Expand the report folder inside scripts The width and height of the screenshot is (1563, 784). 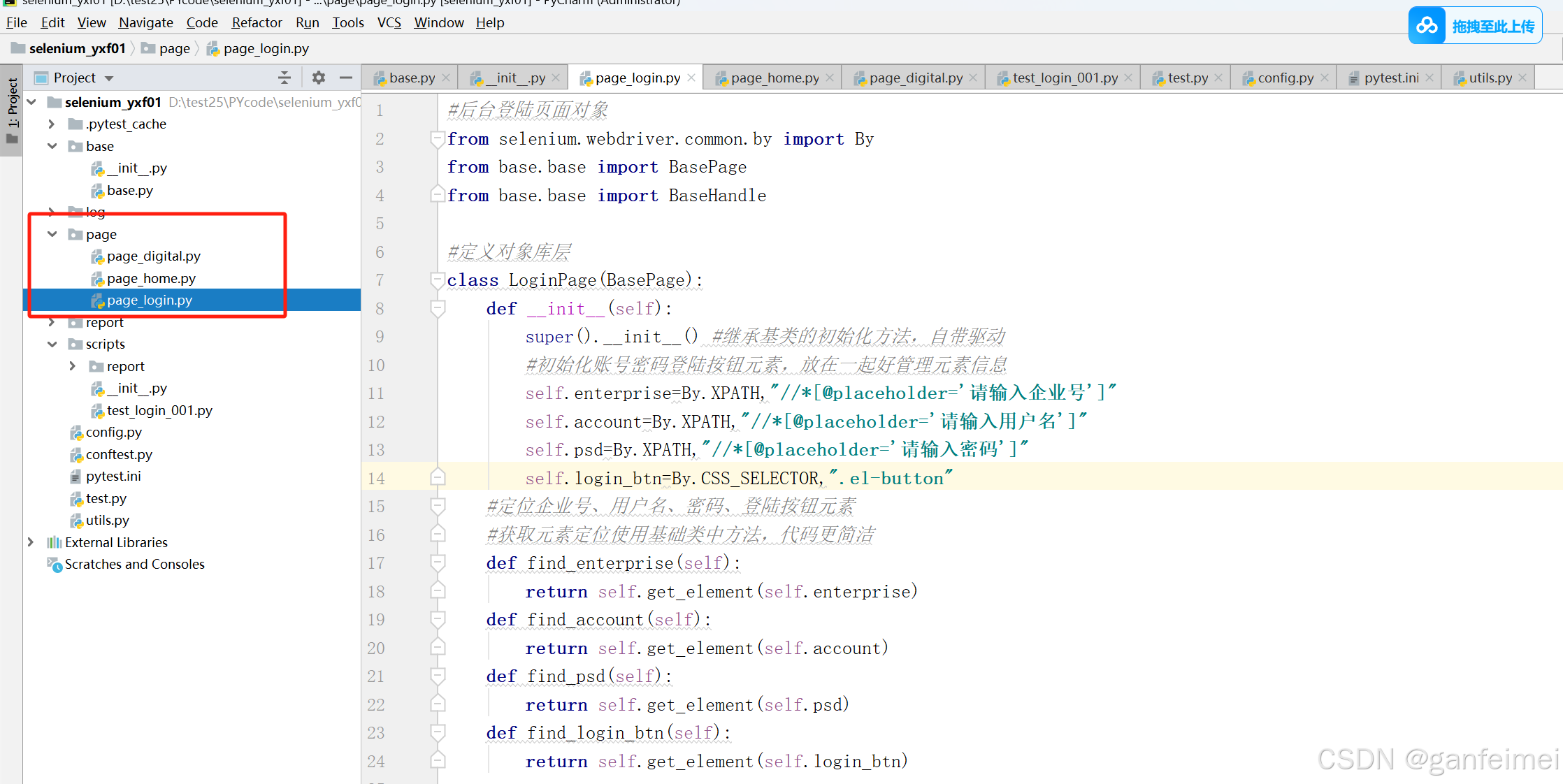pyautogui.click(x=73, y=366)
